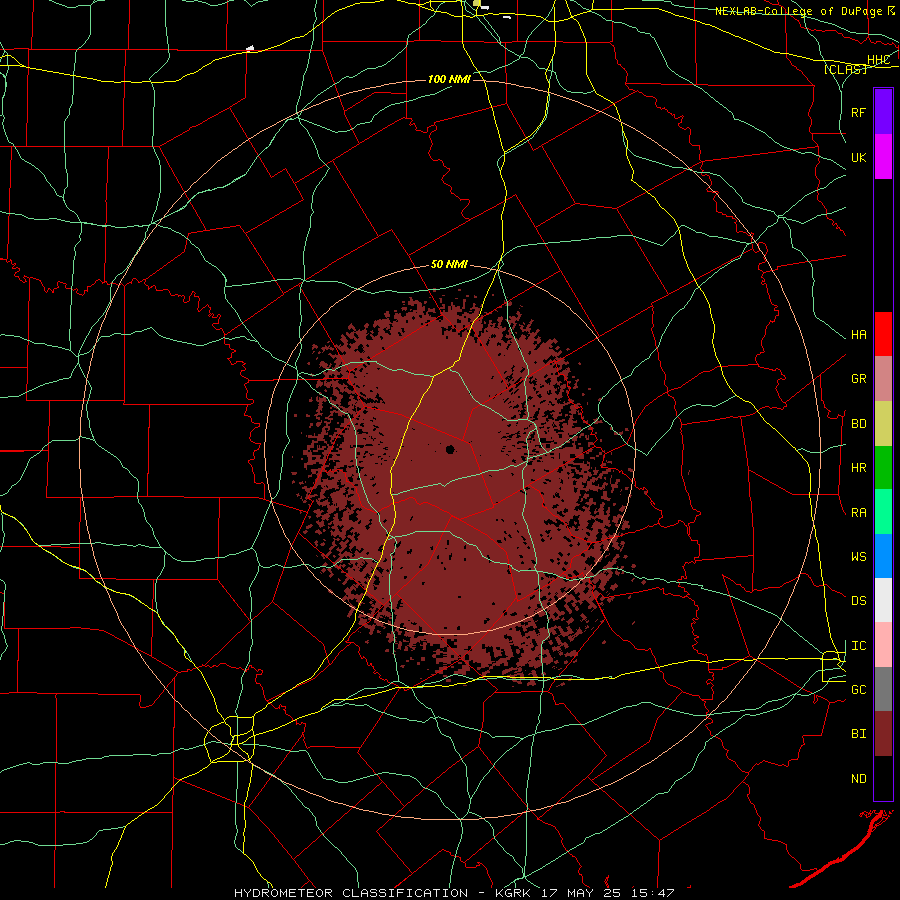Viewport: 900px width, 900px height.
Task: Click the KGRK station identifier
Action: click(x=515, y=893)
